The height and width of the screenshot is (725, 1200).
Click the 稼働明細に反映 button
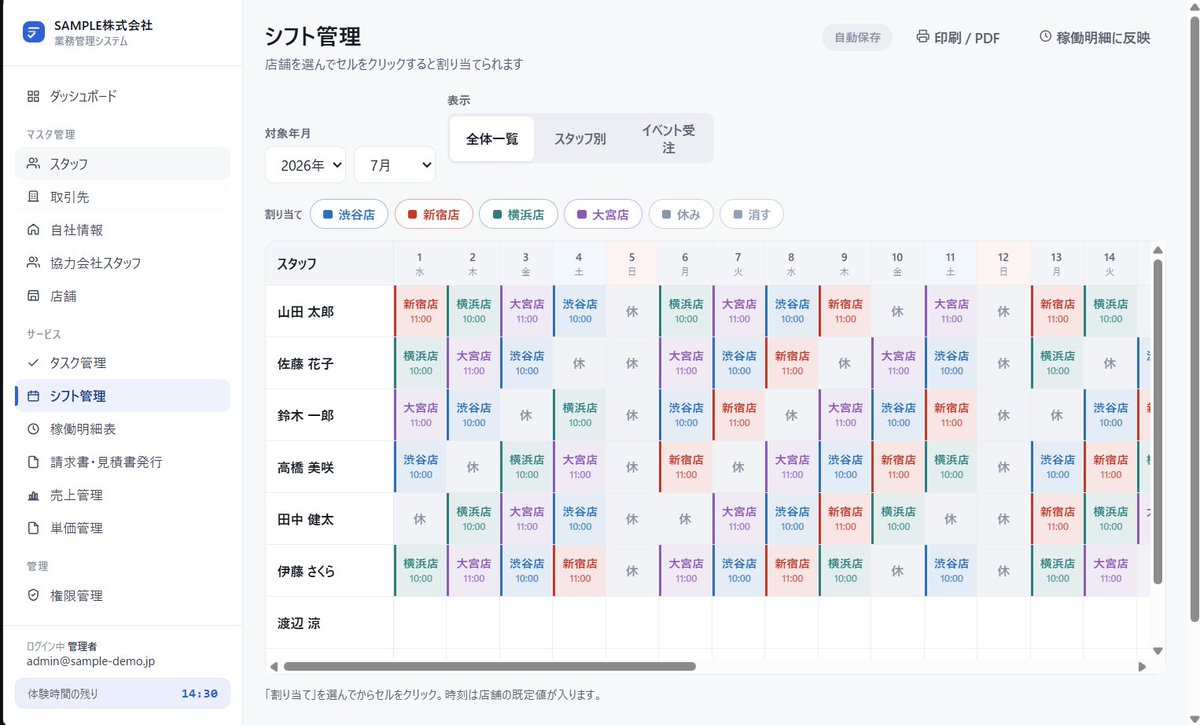[1094, 37]
